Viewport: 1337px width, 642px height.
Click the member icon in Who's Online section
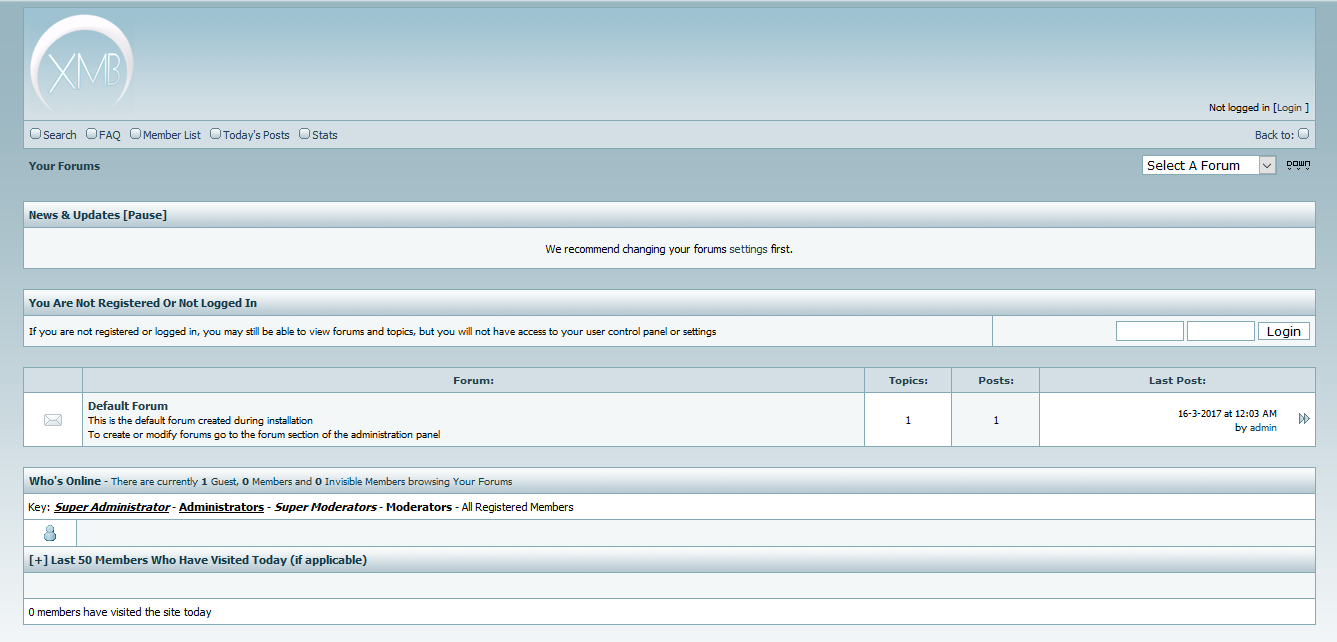pos(49,533)
